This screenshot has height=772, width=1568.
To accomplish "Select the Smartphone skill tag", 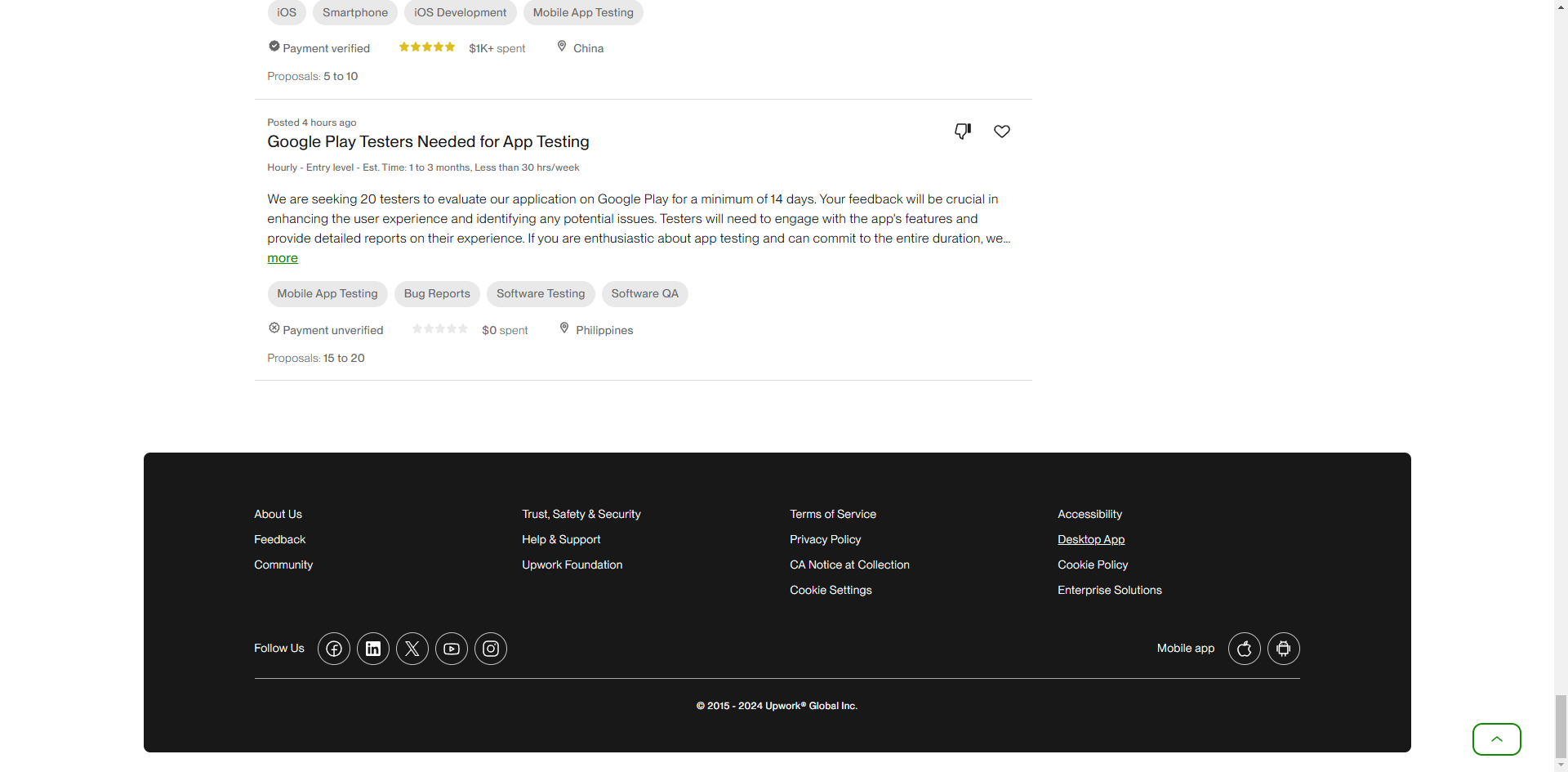I will coord(355,13).
